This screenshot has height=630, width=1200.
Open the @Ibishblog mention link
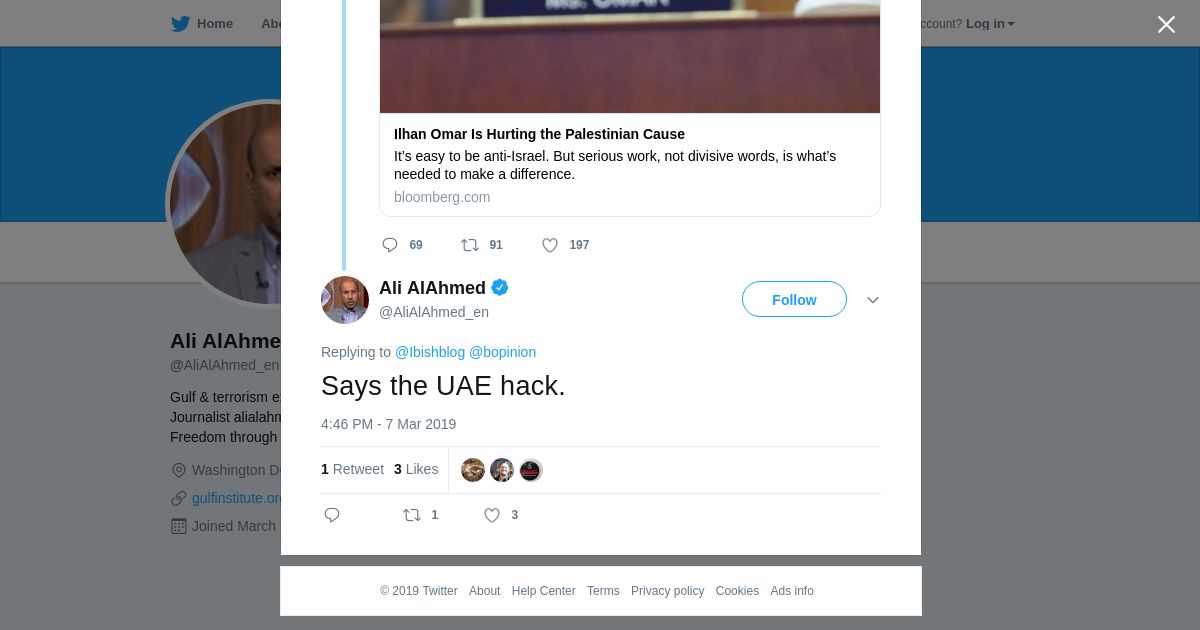click(430, 352)
